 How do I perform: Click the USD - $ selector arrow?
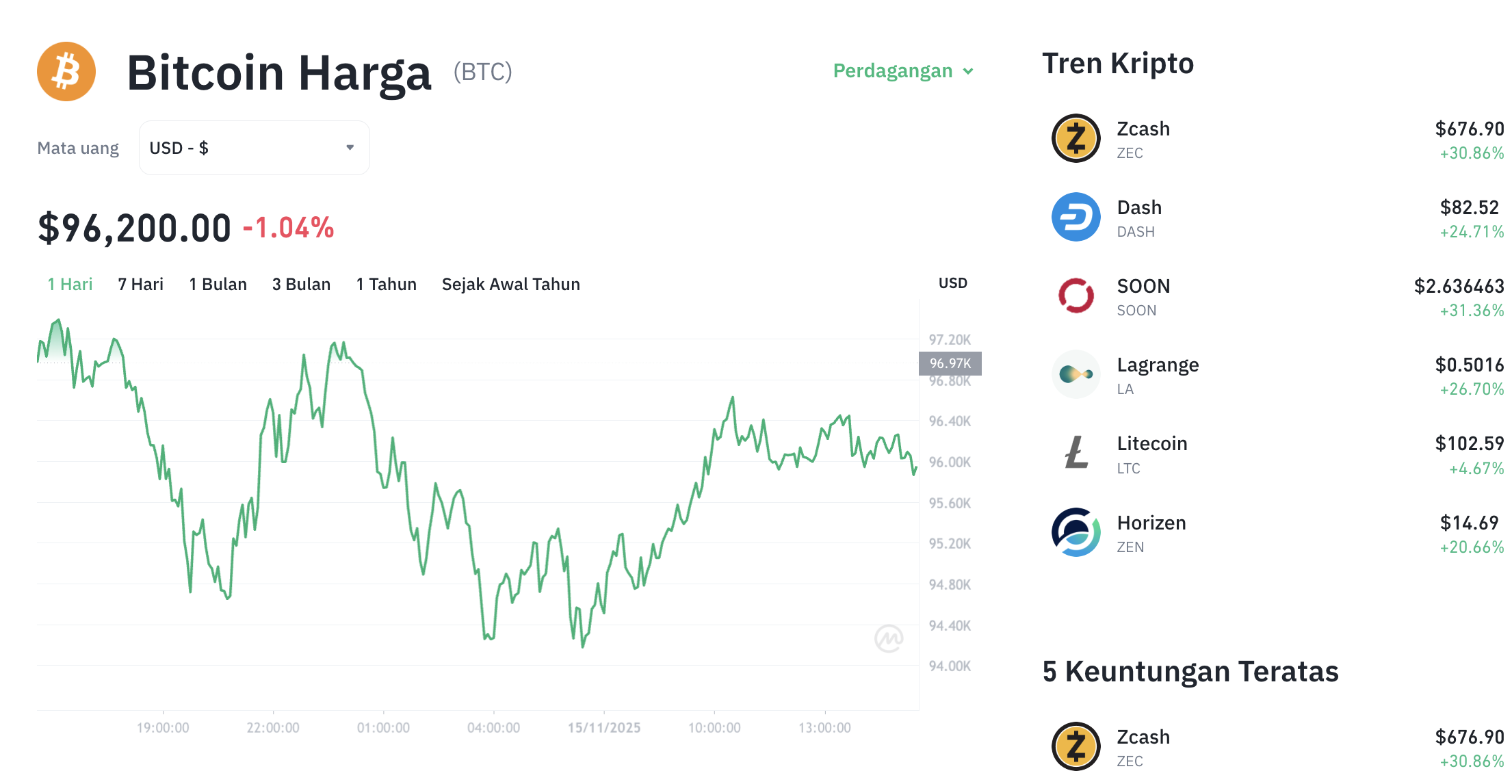[350, 147]
